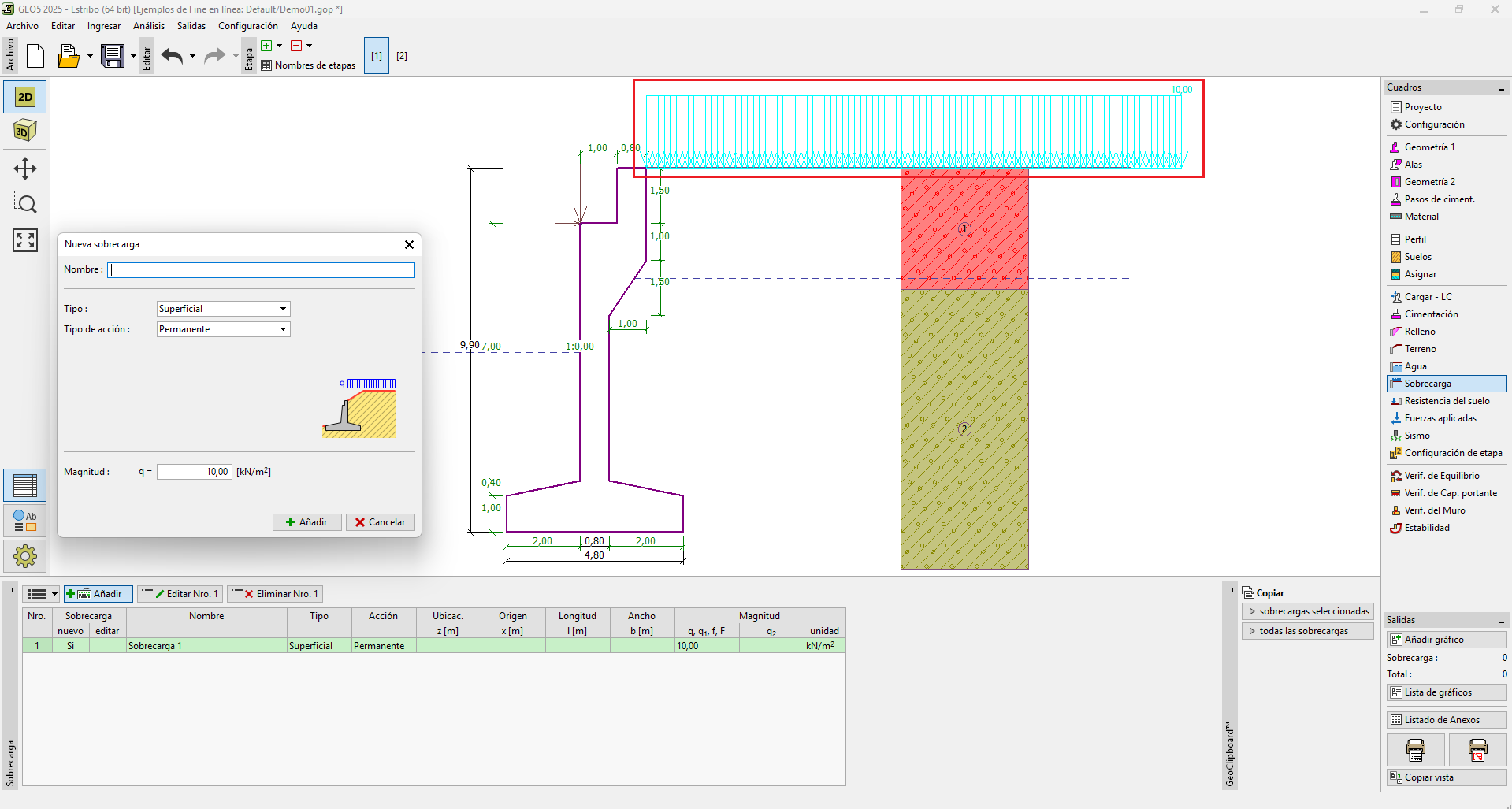Switch to 2D view

pyautogui.click(x=25, y=97)
